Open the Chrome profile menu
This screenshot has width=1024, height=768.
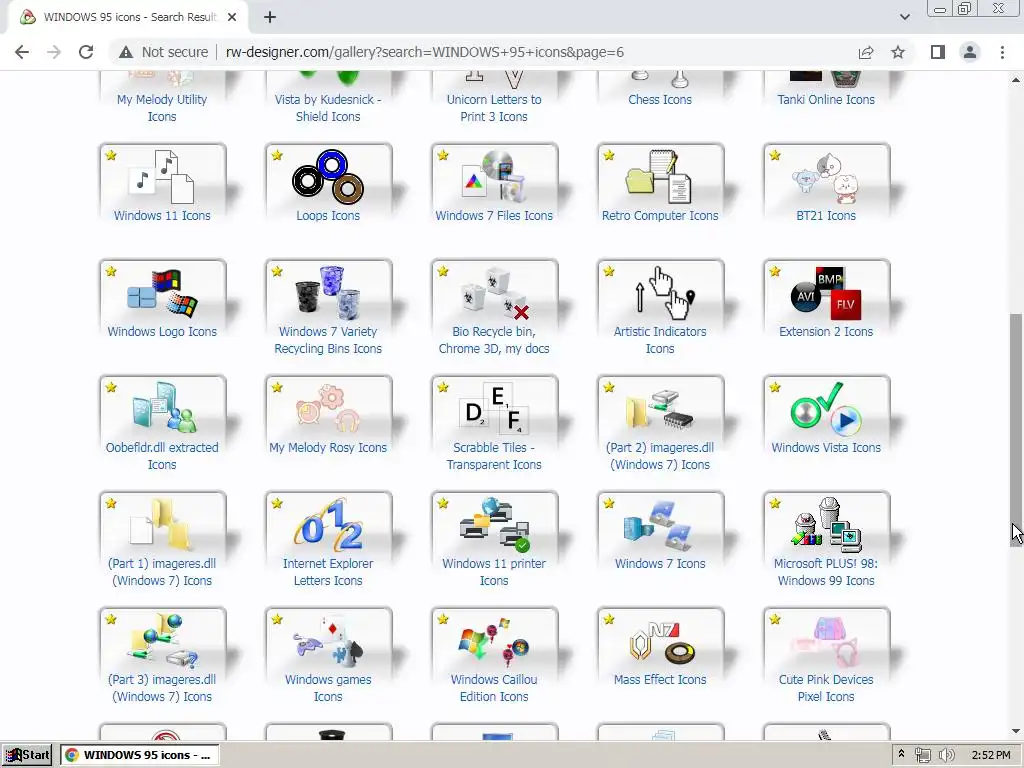click(x=970, y=52)
